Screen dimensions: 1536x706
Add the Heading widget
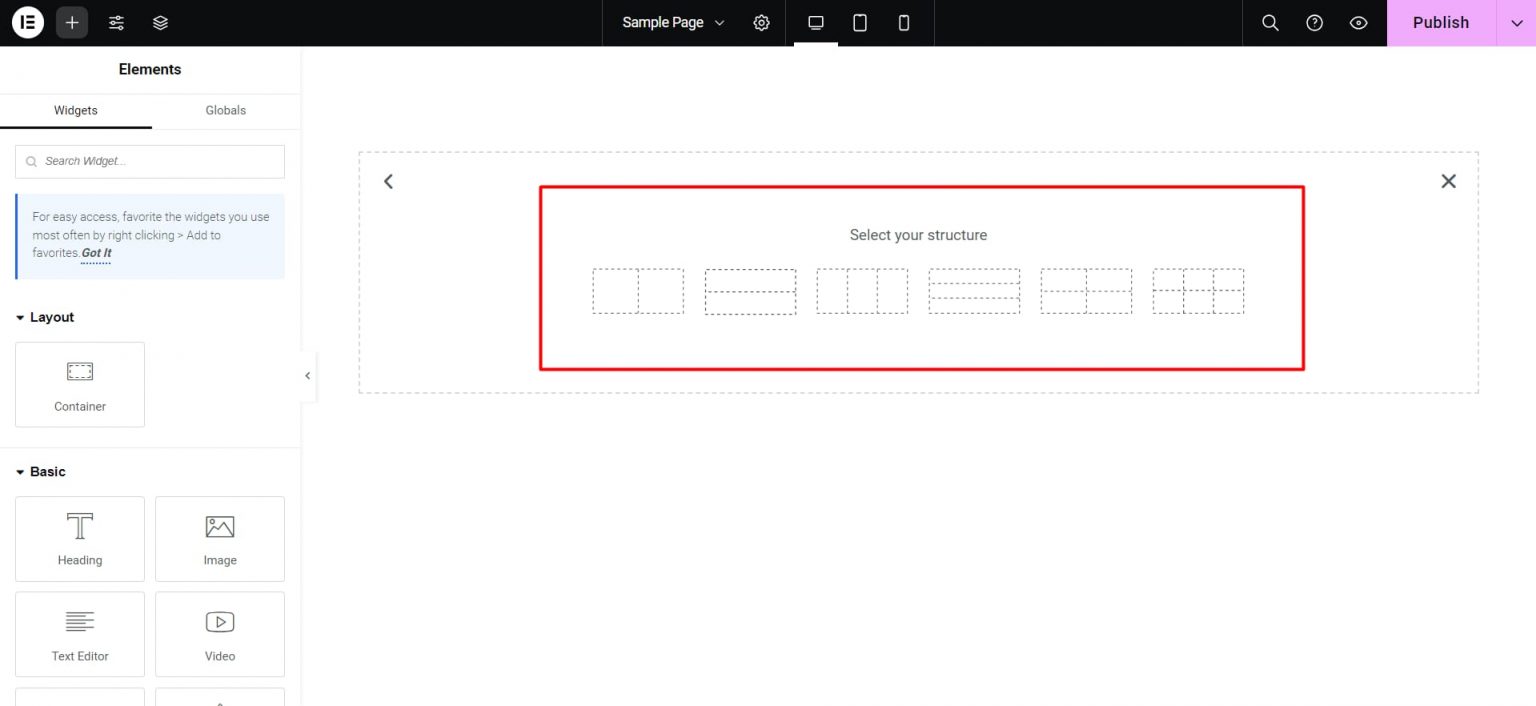pos(79,539)
